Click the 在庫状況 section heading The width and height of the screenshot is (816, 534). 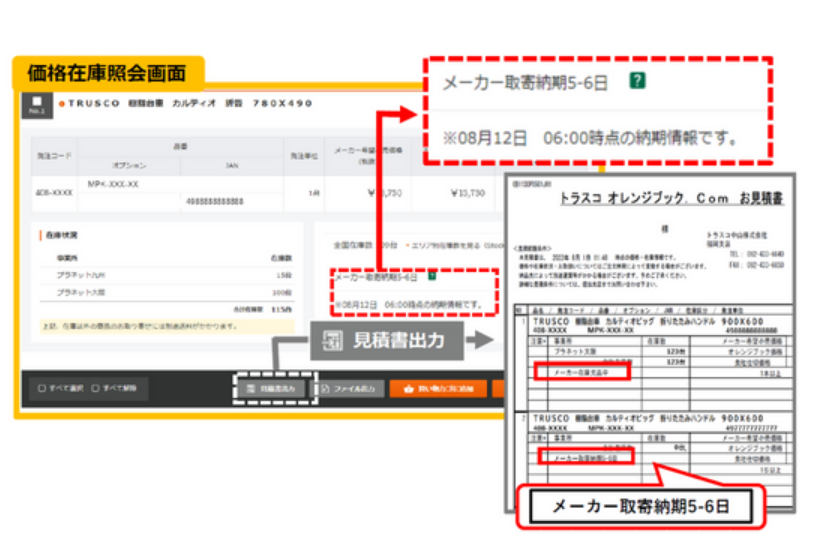[61, 235]
